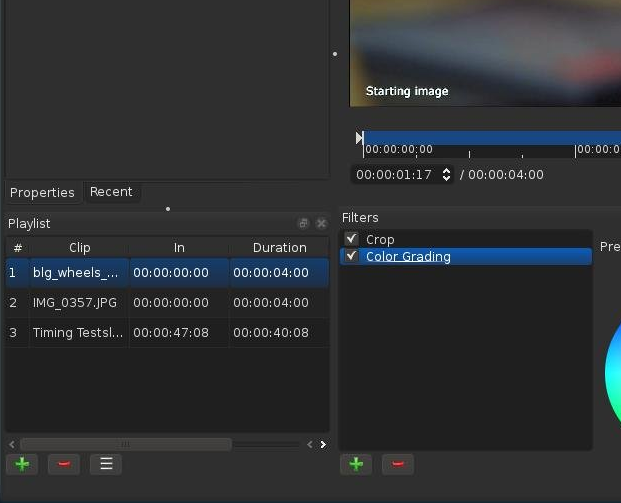Click the color grading wheel
The image size is (621, 503).
coord(613,372)
